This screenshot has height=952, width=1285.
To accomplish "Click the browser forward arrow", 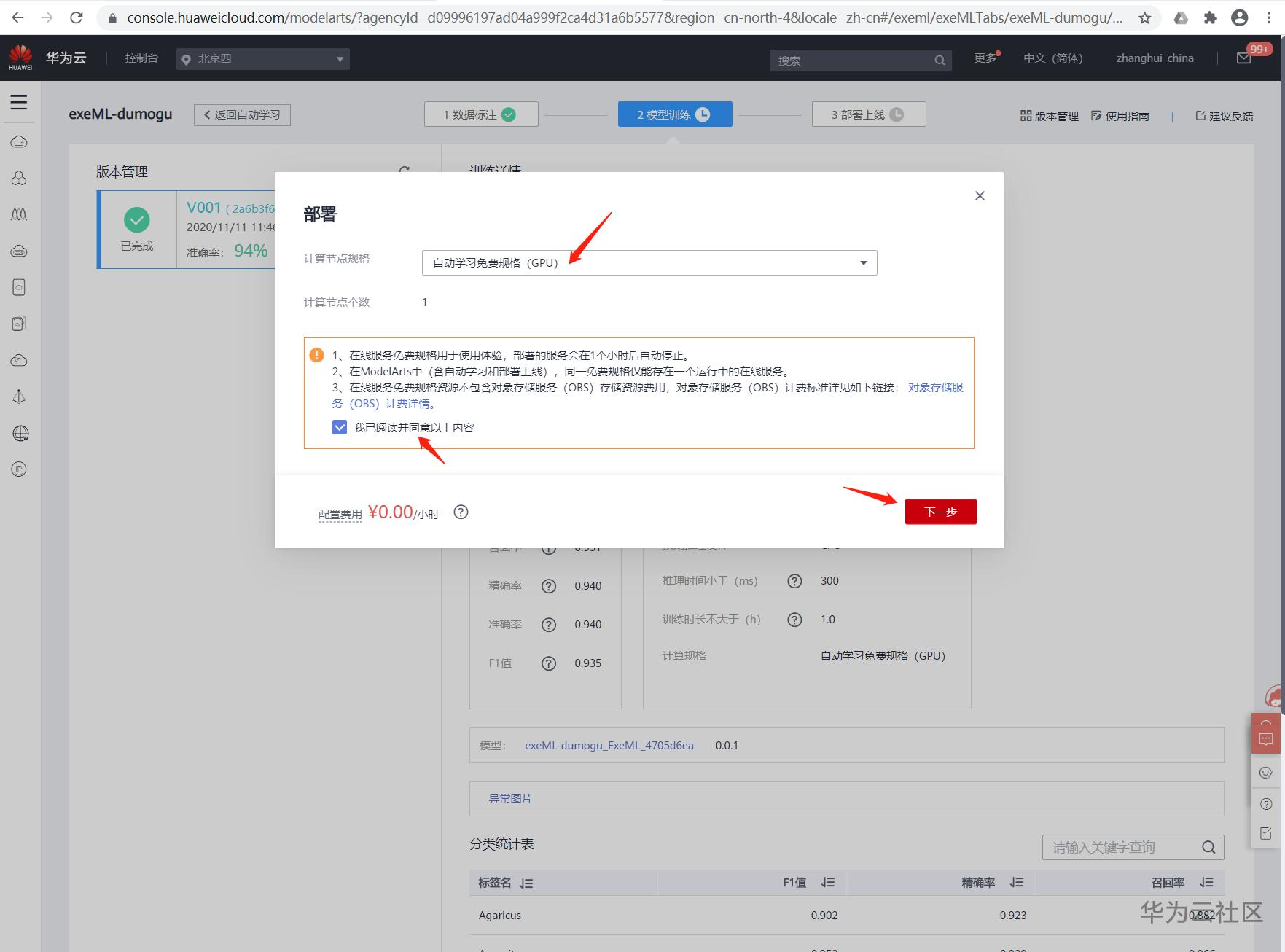I will coord(47,17).
